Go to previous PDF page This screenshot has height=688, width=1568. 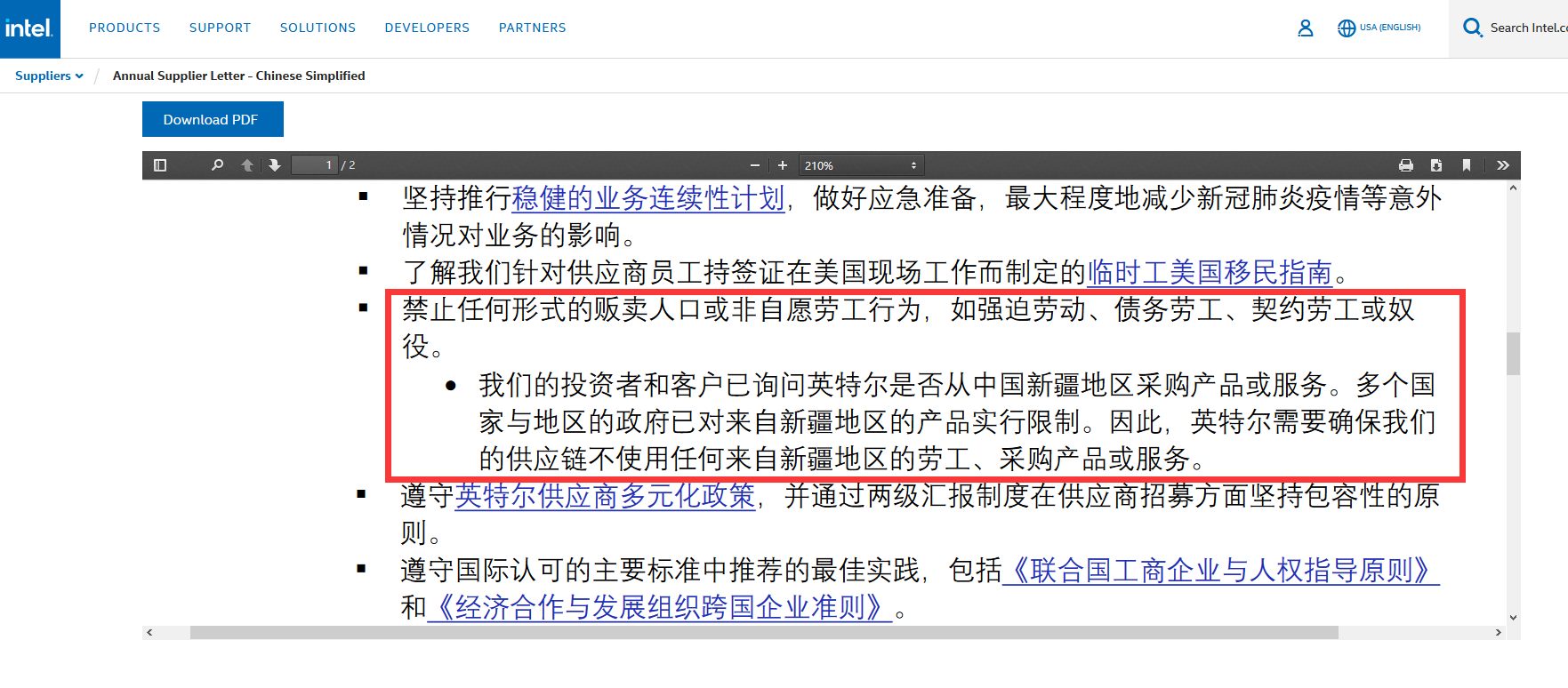click(247, 165)
